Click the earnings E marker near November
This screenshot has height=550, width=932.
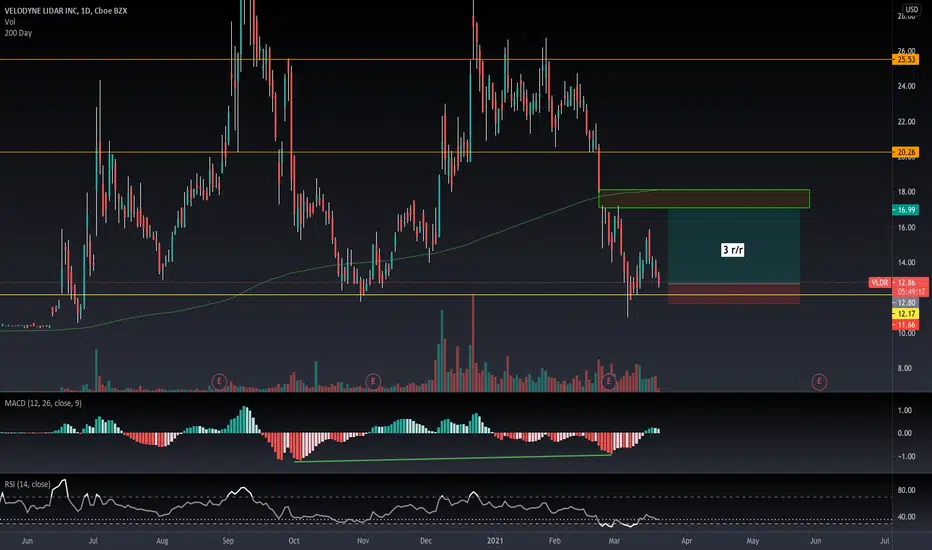pos(373,381)
